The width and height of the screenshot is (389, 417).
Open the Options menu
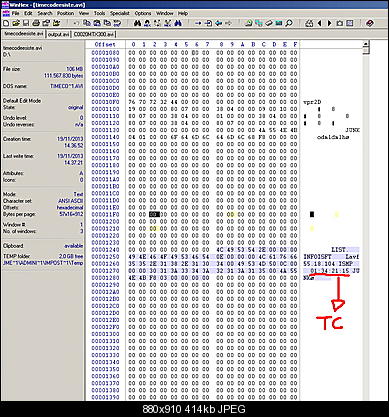click(143, 13)
